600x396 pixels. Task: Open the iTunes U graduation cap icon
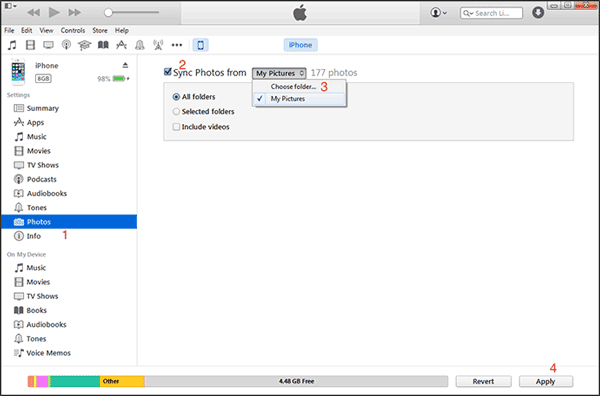point(85,45)
